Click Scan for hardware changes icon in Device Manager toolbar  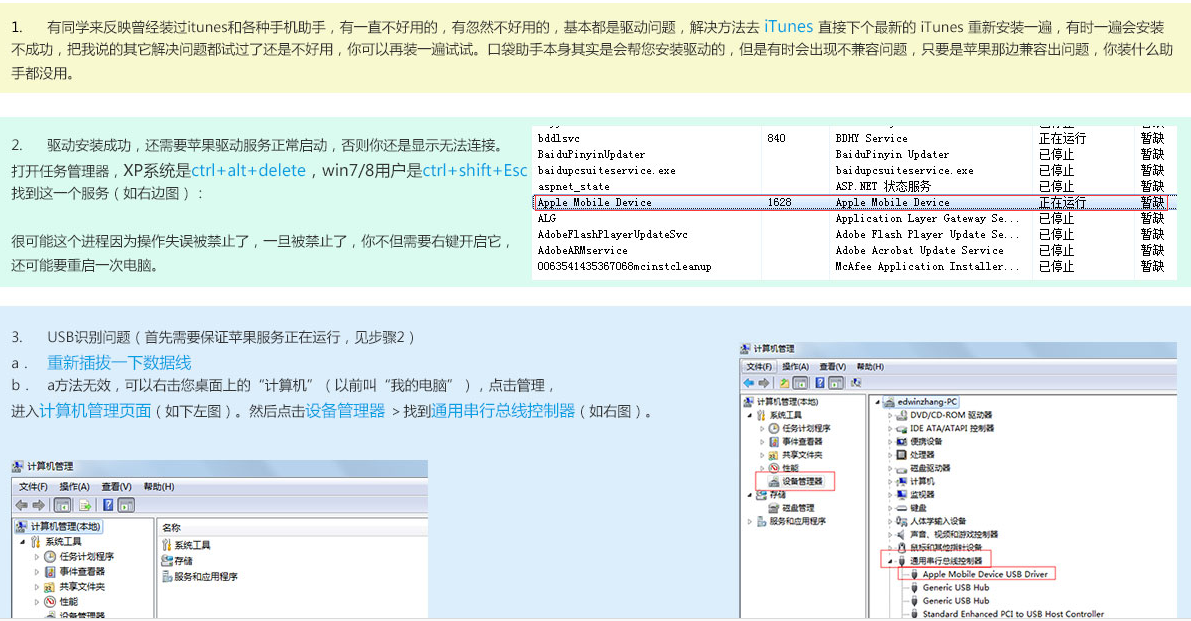[x=856, y=383]
